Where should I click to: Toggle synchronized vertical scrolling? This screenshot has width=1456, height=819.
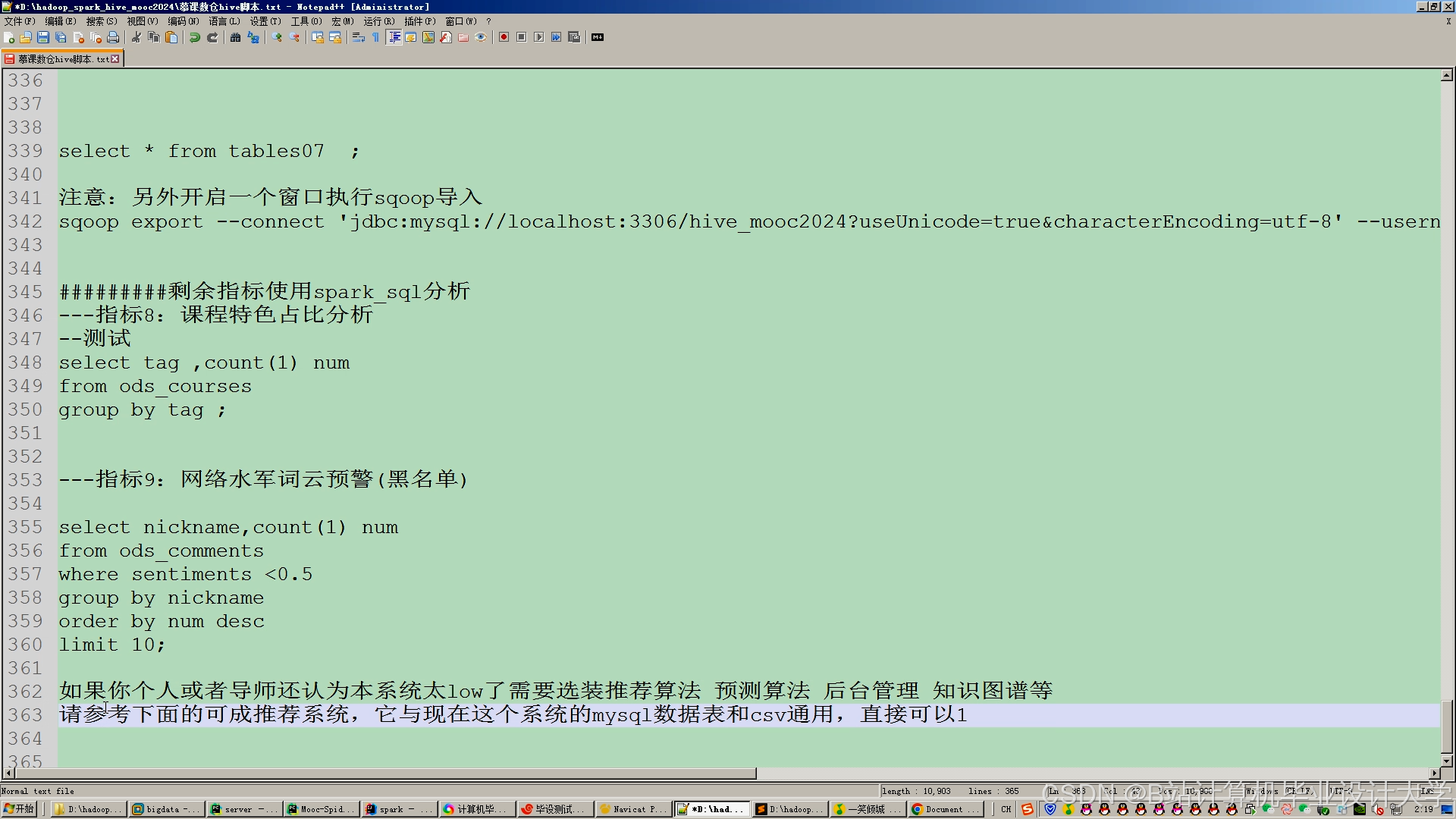[319, 37]
